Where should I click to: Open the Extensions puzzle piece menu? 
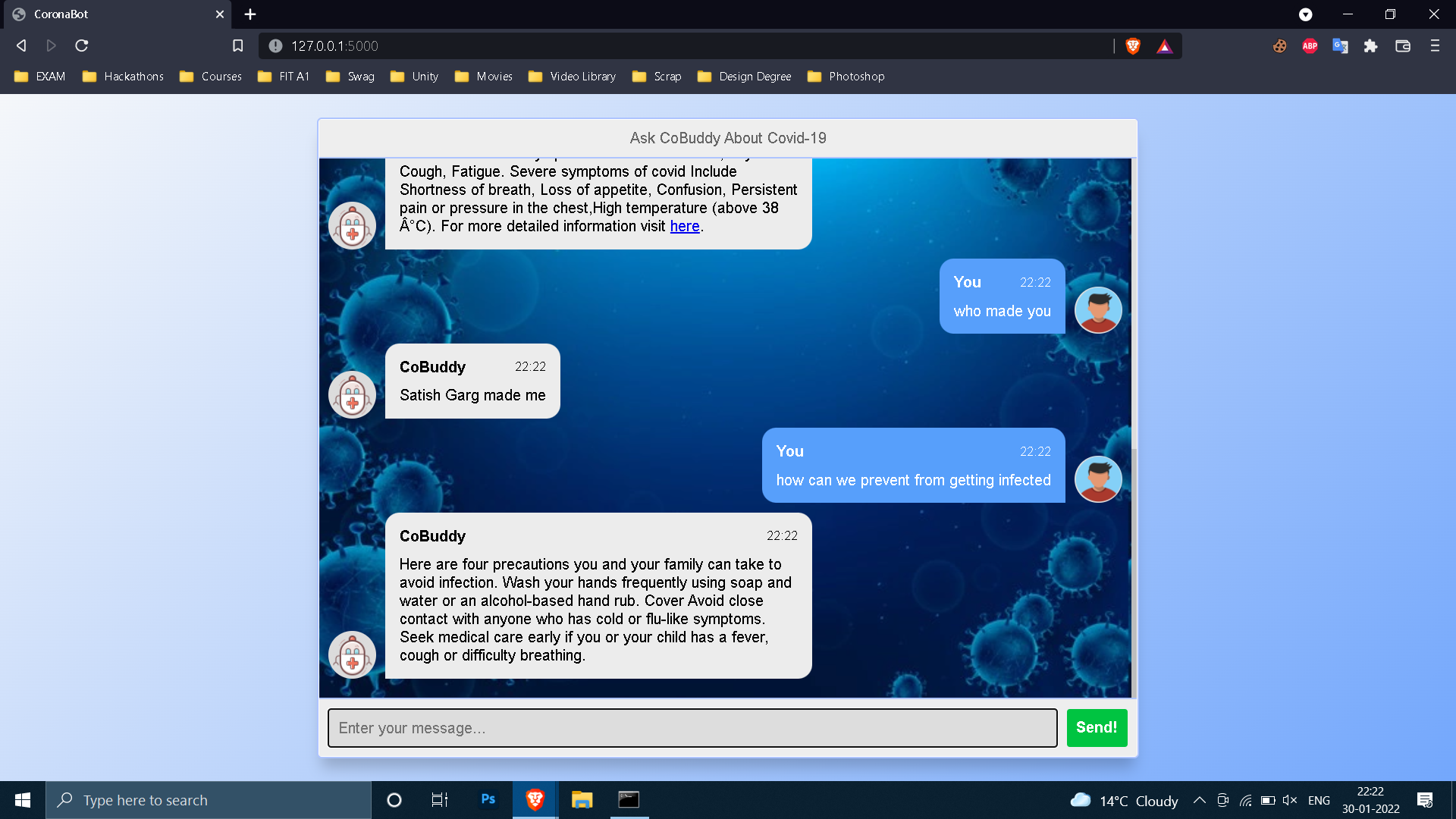tap(1370, 46)
